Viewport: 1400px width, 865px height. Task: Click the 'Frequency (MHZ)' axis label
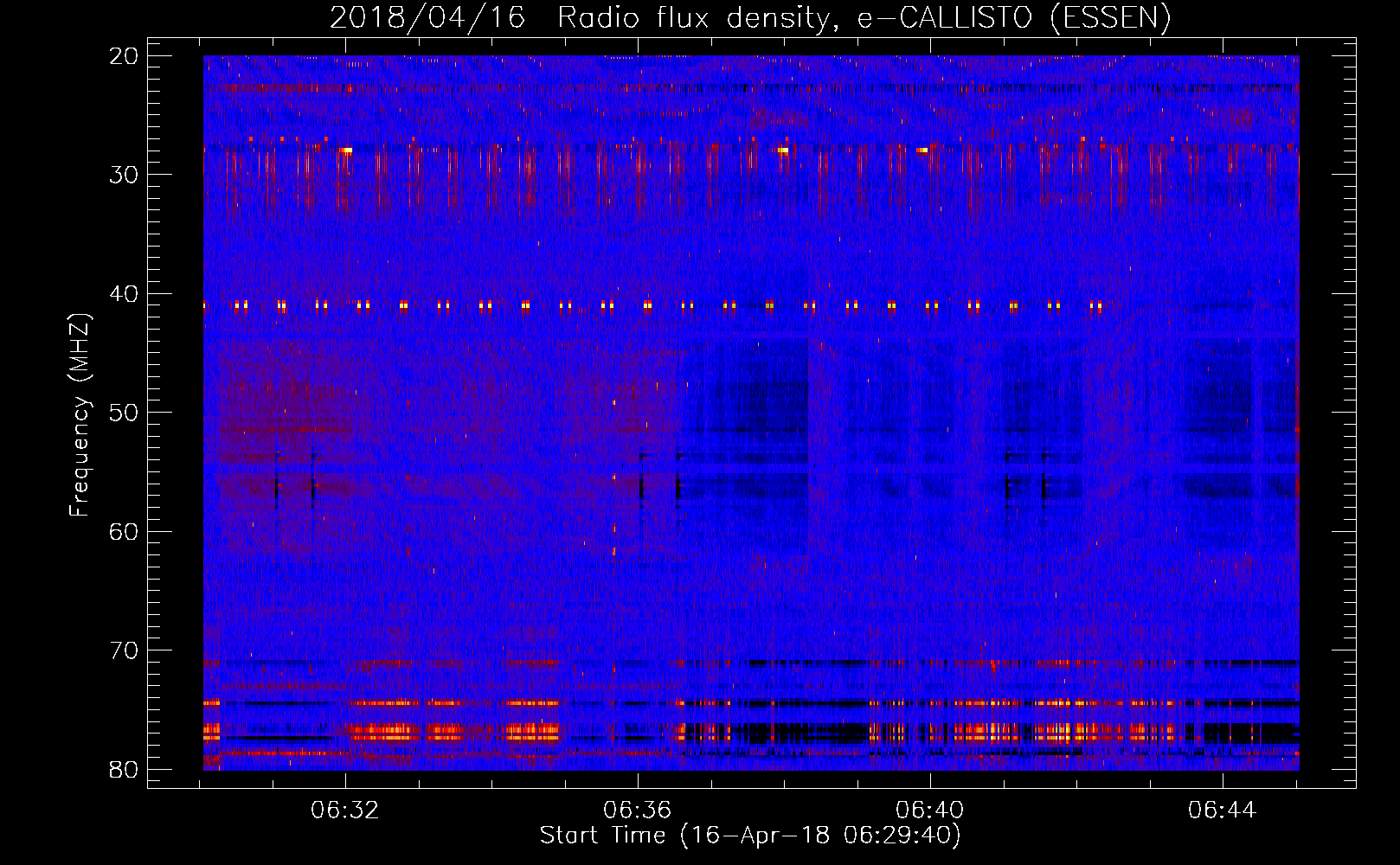[x=80, y=415]
